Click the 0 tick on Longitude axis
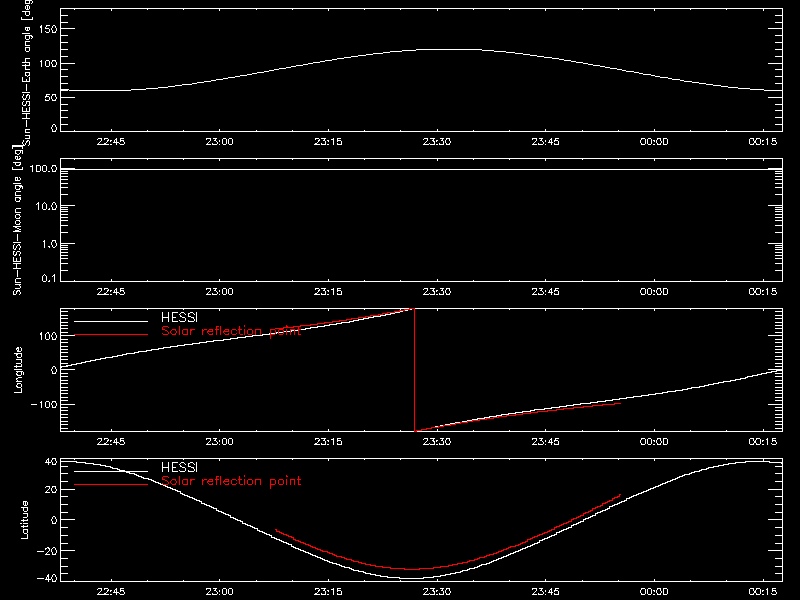 pyautogui.click(x=54, y=370)
